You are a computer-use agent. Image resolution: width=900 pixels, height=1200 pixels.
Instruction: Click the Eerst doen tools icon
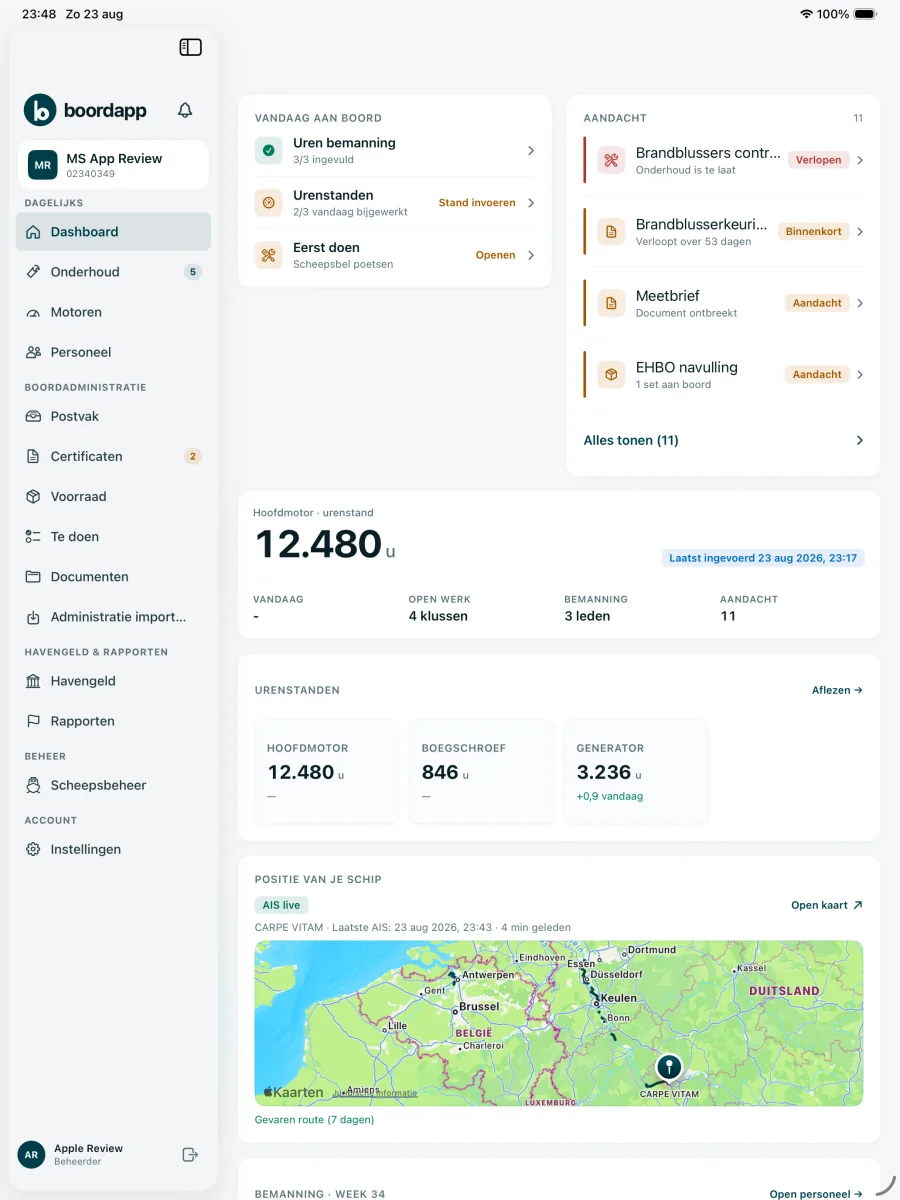pyautogui.click(x=268, y=255)
